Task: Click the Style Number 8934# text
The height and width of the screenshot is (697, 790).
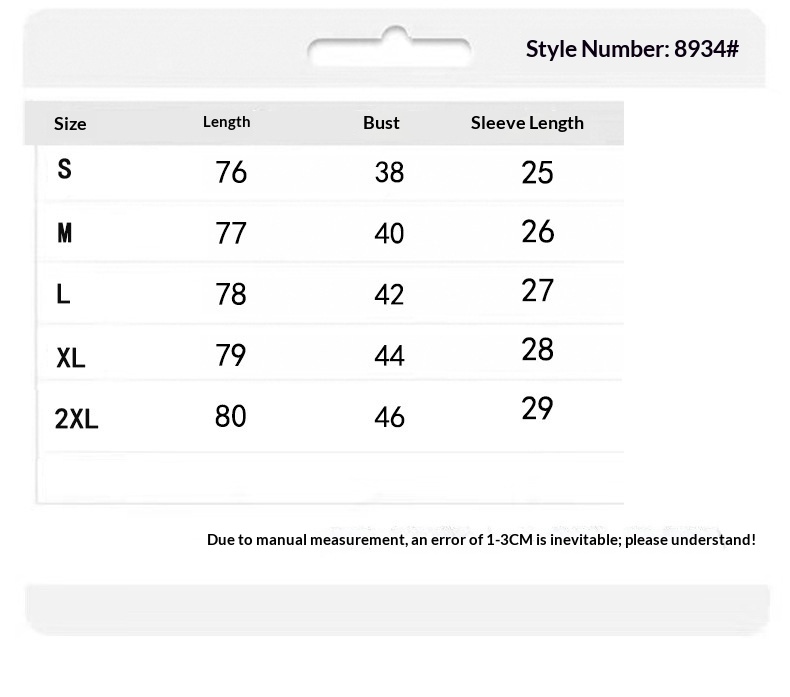Action: tap(632, 49)
